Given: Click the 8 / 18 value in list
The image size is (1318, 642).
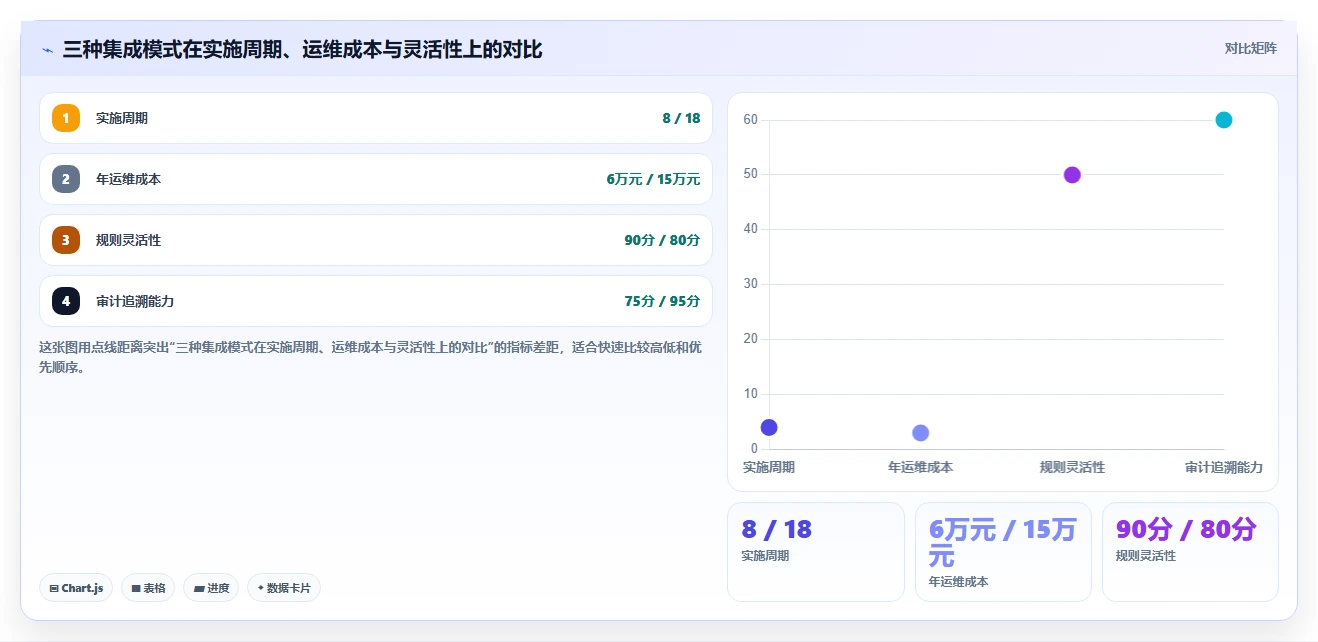Looking at the screenshot, I should 681,118.
